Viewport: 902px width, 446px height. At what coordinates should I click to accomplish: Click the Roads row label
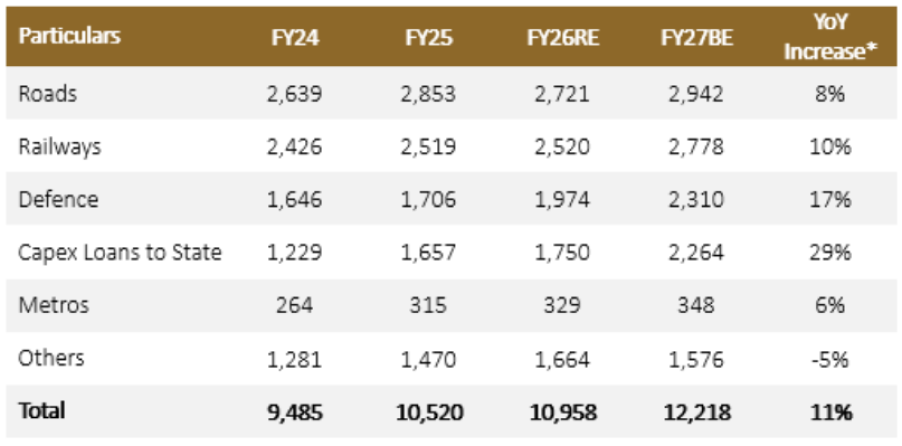tap(48, 93)
